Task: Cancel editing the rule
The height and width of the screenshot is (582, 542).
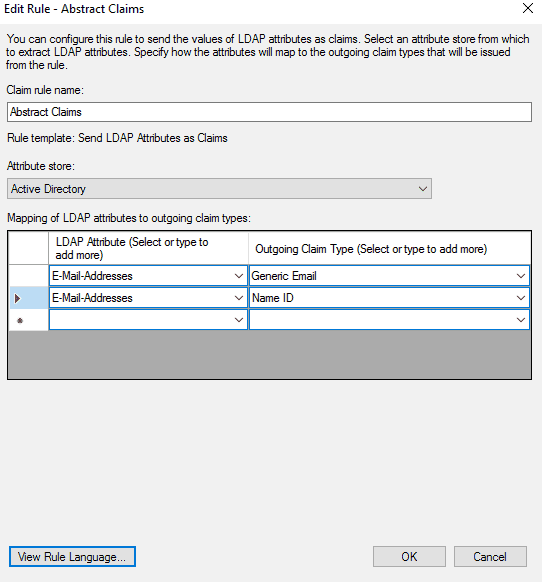Action: point(490,556)
